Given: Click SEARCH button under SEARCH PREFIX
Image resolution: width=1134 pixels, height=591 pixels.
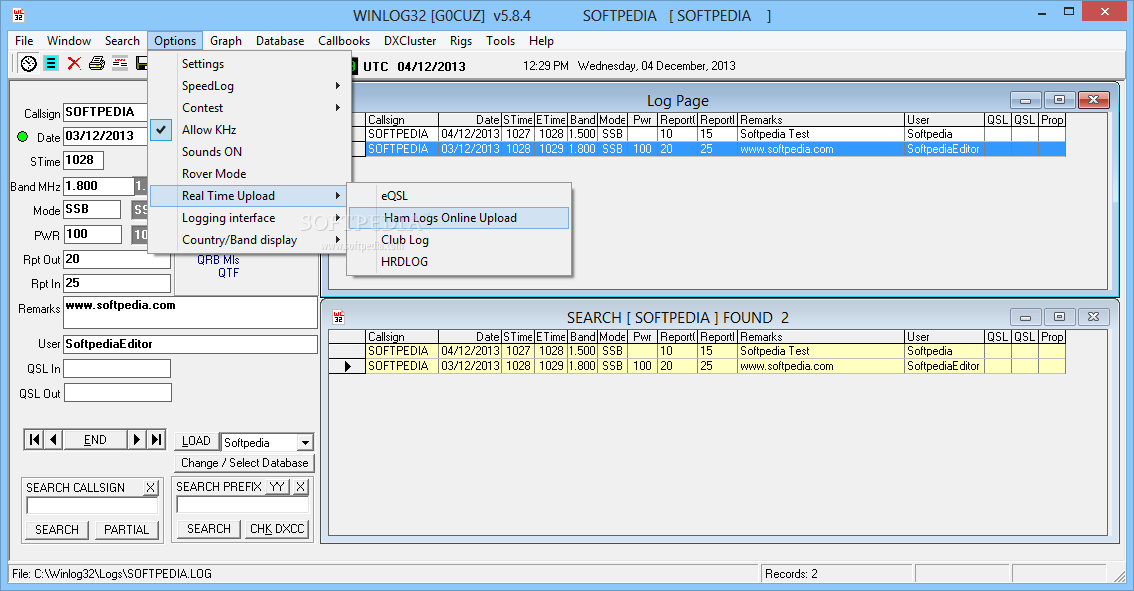Looking at the screenshot, I should coord(209,529).
